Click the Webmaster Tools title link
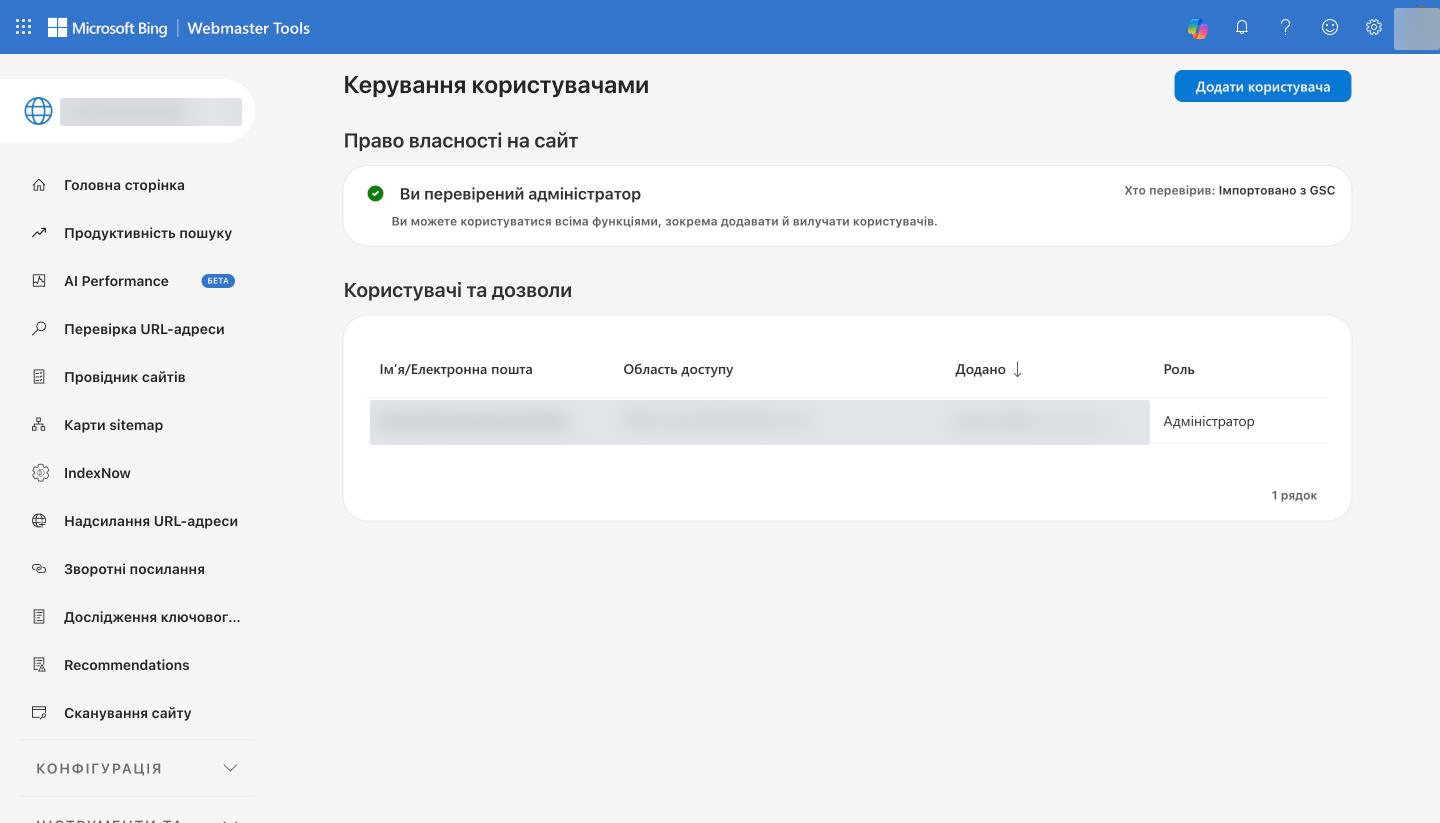Viewport: 1440px width, 823px height. (x=249, y=28)
